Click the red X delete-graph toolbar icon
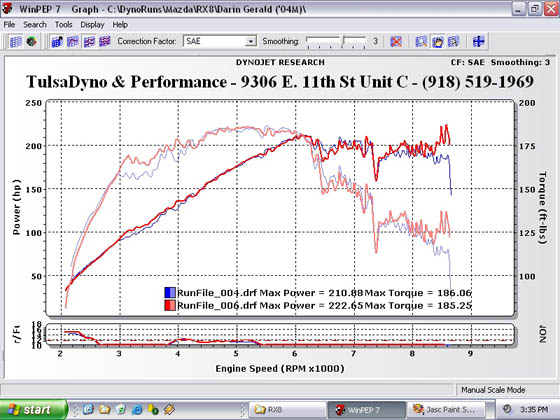 click(396, 41)
